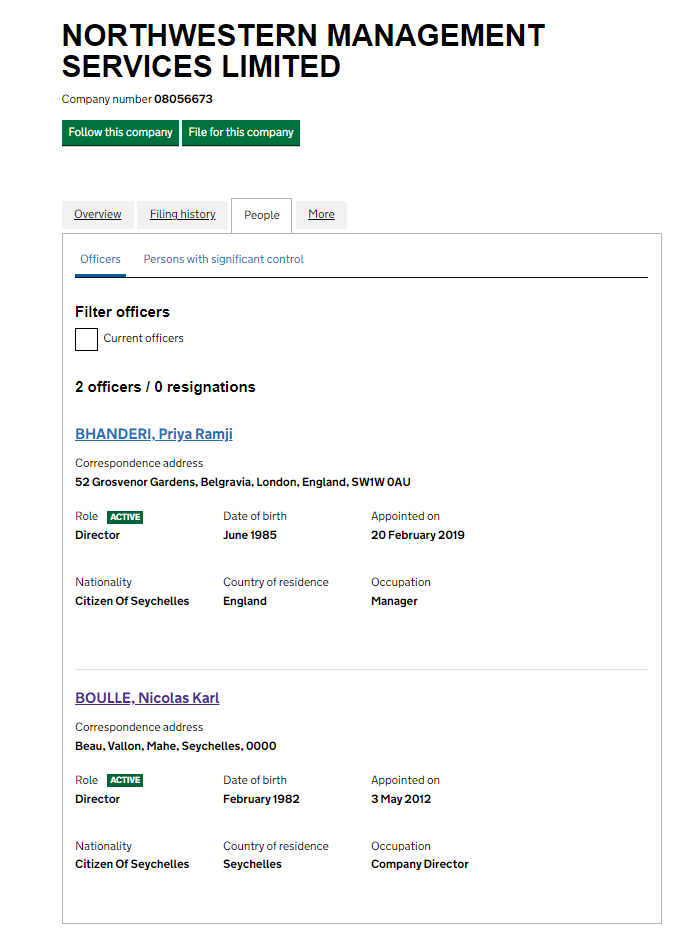Select the People tab
Image resolution: width=689 pixels, height=935 pixels.
pos(262,216)
